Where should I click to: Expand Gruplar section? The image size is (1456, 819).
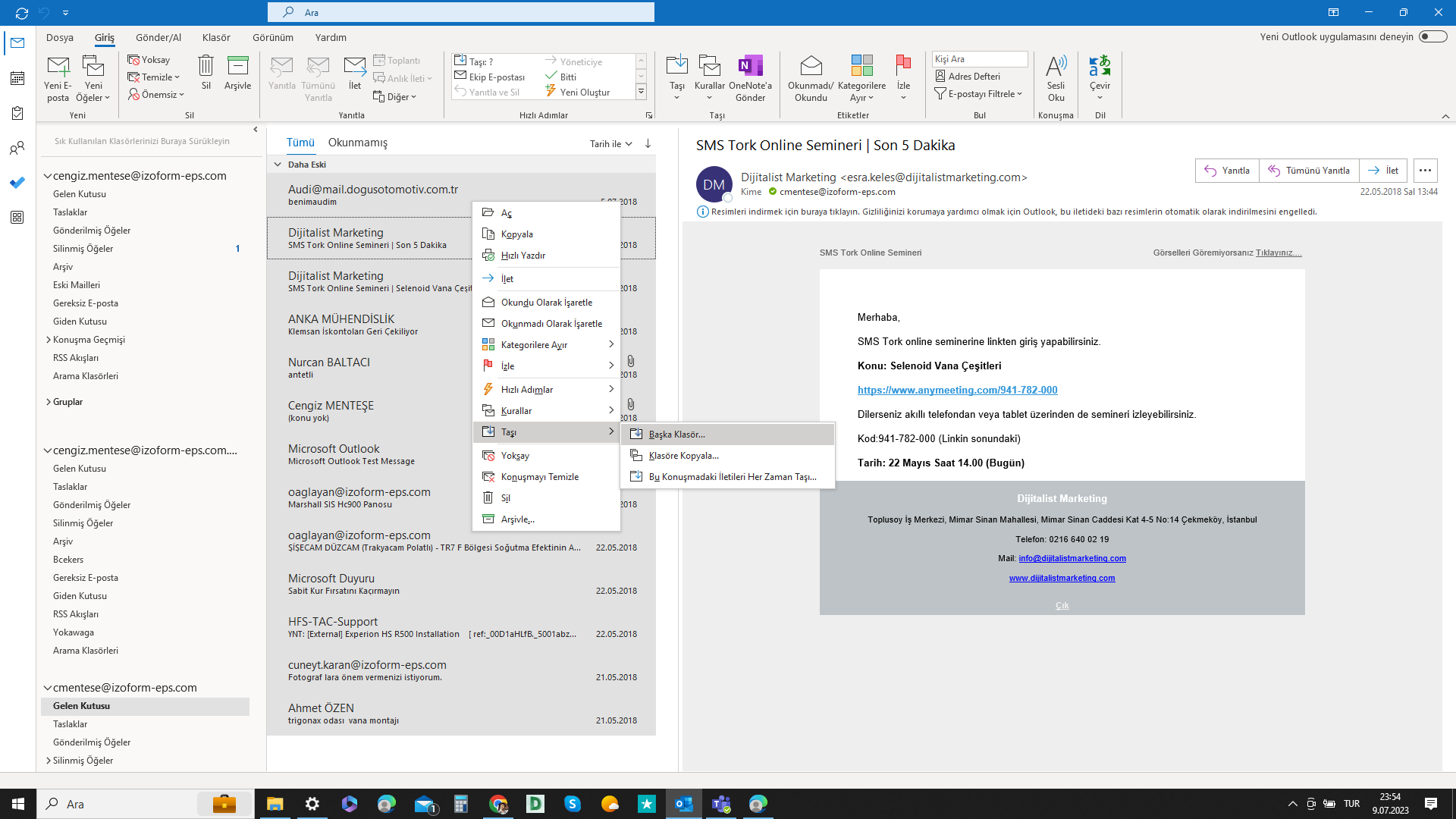[49, 402]
